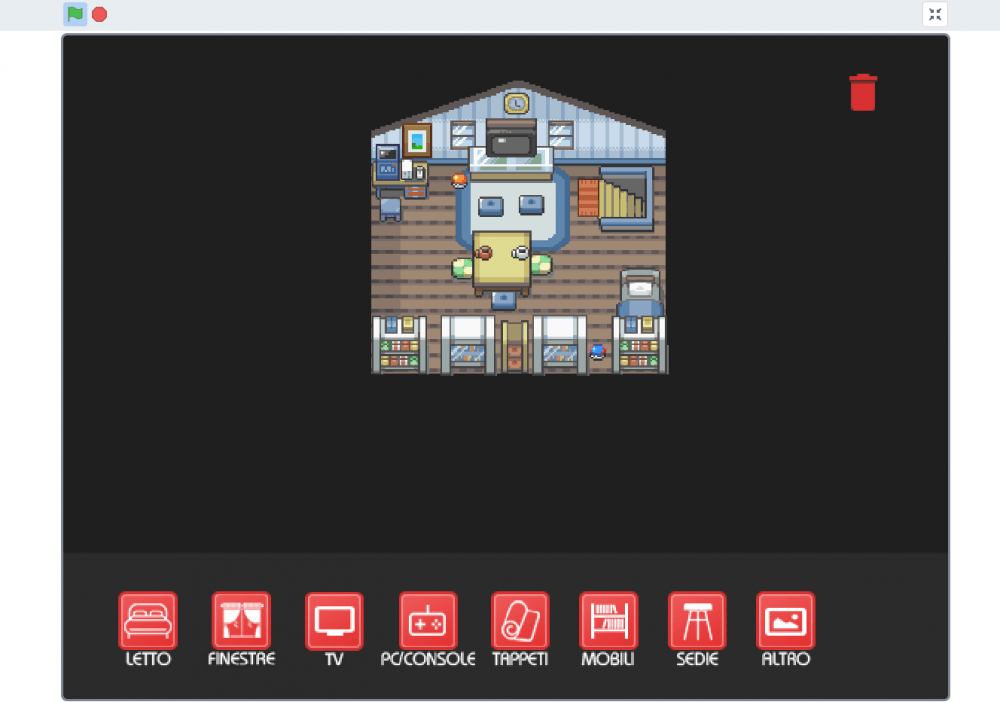Open the SEDIE stool category
The width and height of the screenshot is (1000, 702).
(697, 621)
